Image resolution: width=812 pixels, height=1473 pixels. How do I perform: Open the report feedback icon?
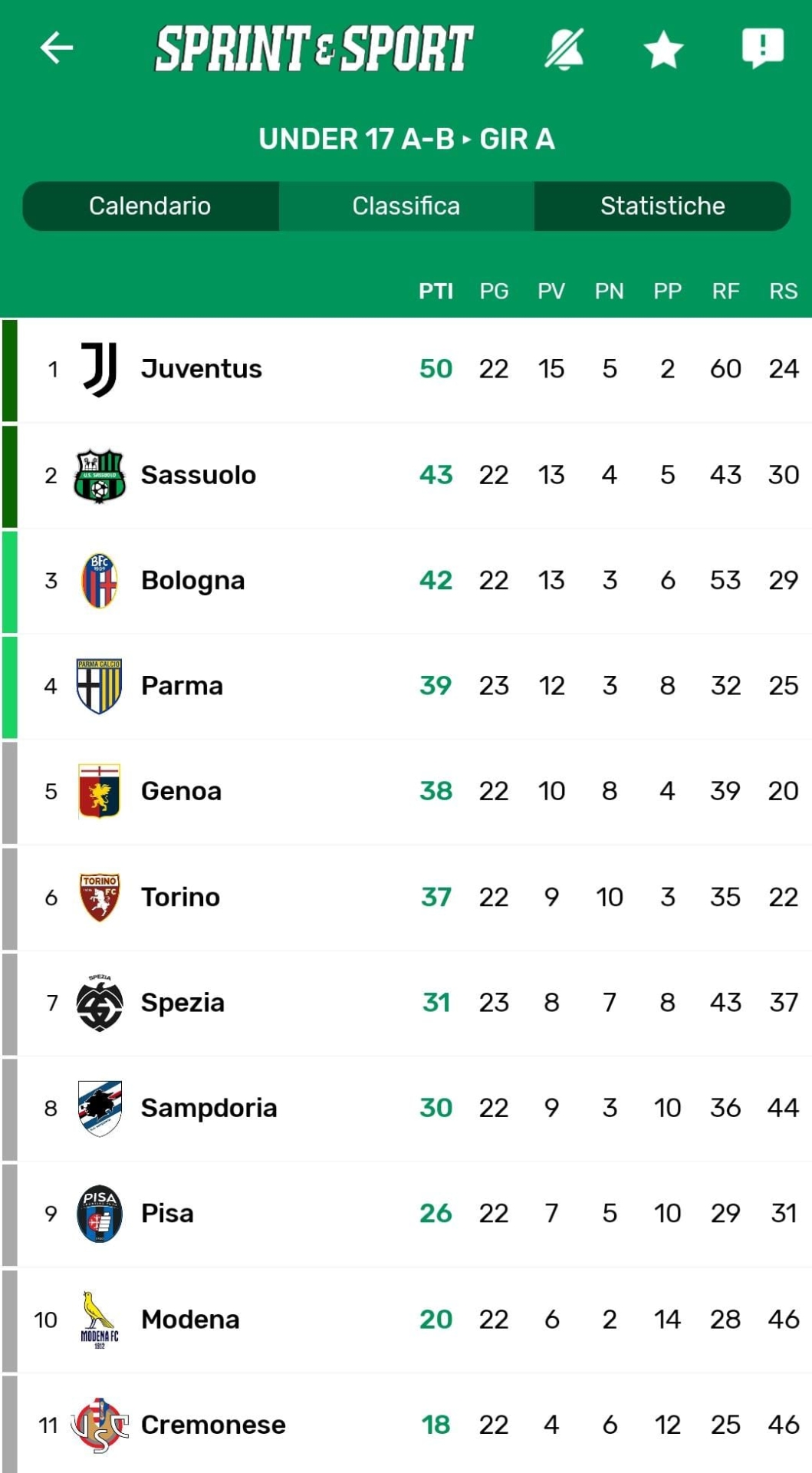(762, 48)
